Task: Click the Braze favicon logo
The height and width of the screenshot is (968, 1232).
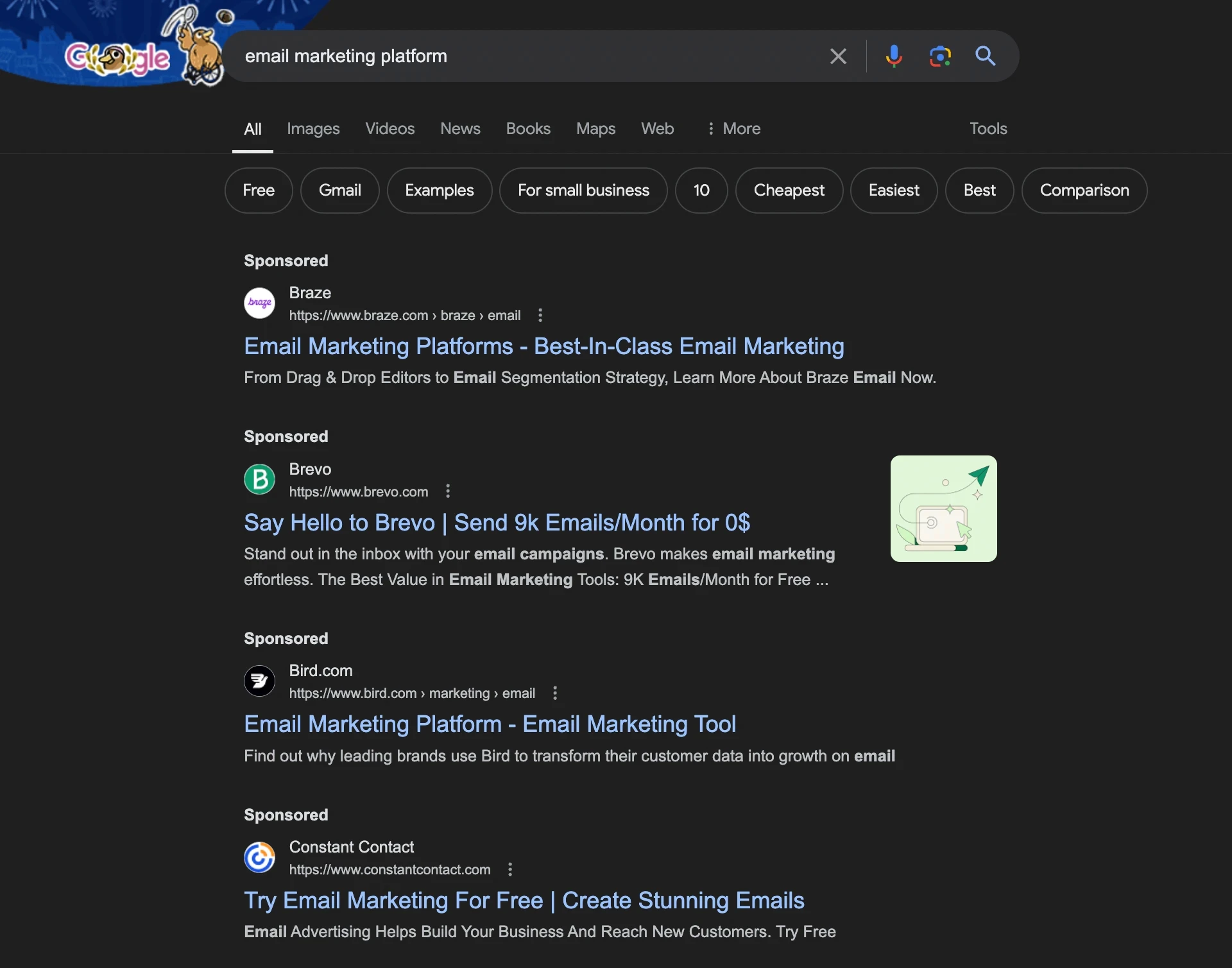Action: pyautogui.click(x=260, y=303)
